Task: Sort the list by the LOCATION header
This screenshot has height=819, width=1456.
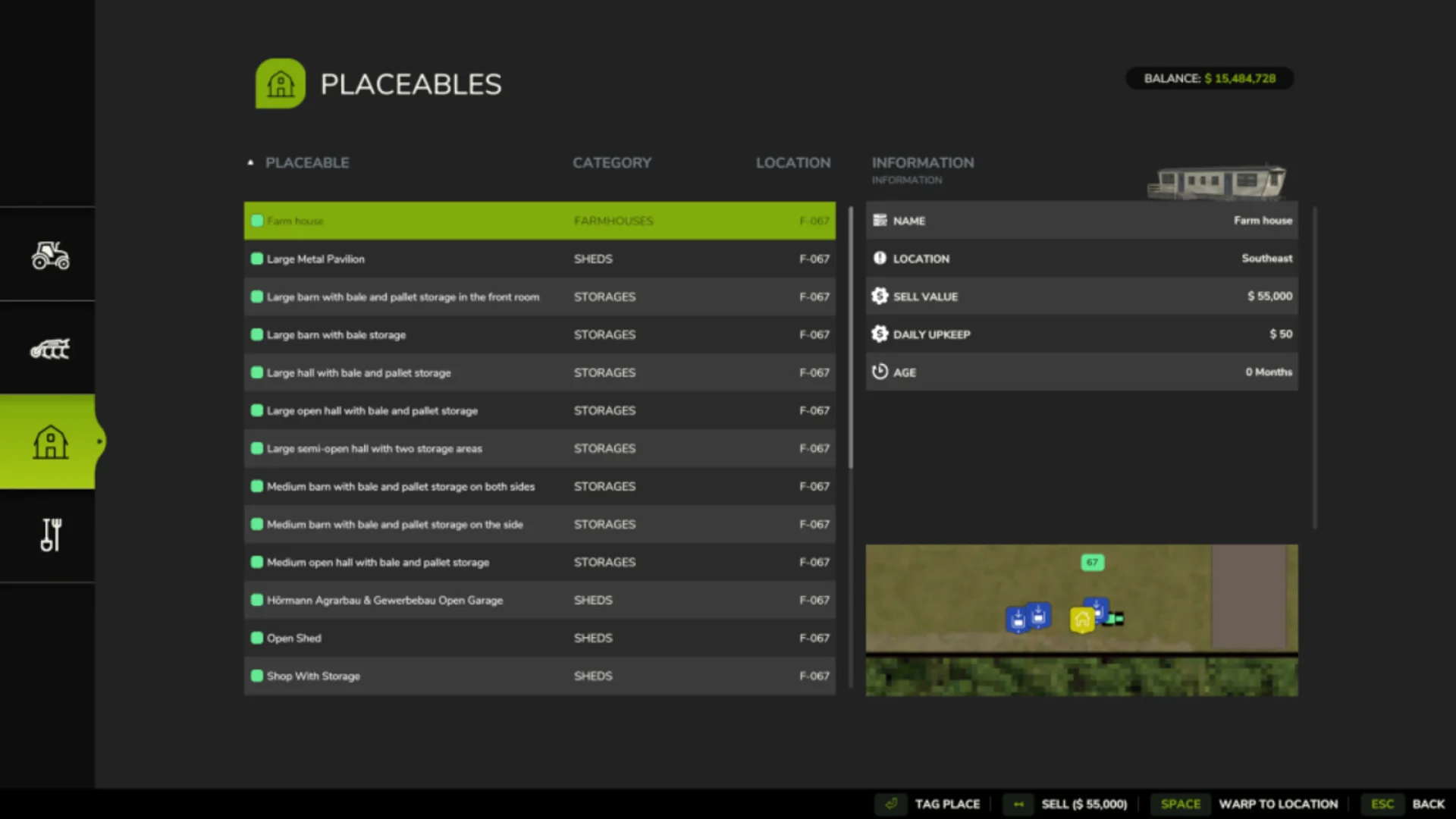Action: [x=792, y=162]
